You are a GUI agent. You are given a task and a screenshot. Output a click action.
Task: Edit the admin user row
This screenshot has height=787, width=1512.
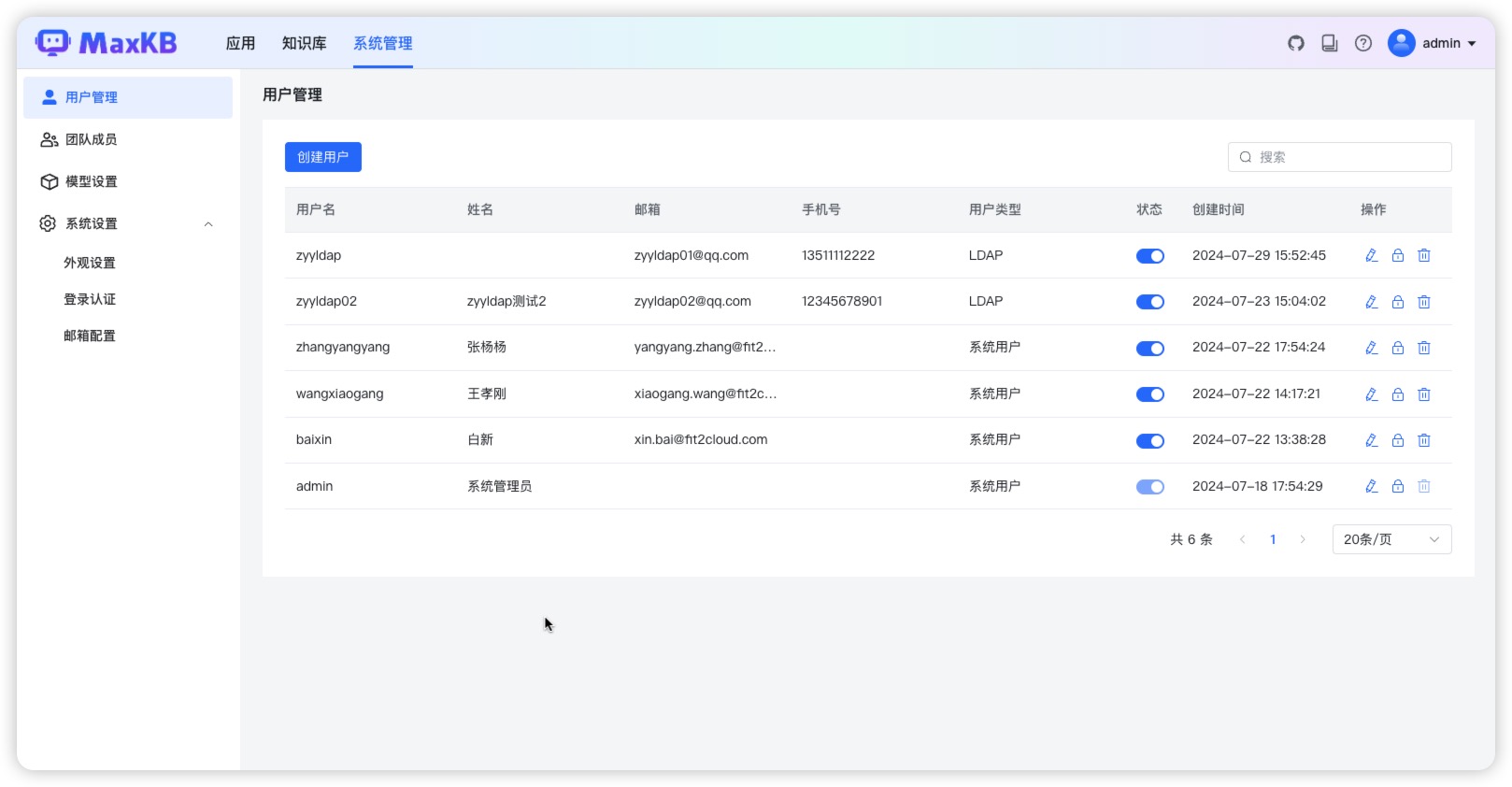[x=1372, y=486]
